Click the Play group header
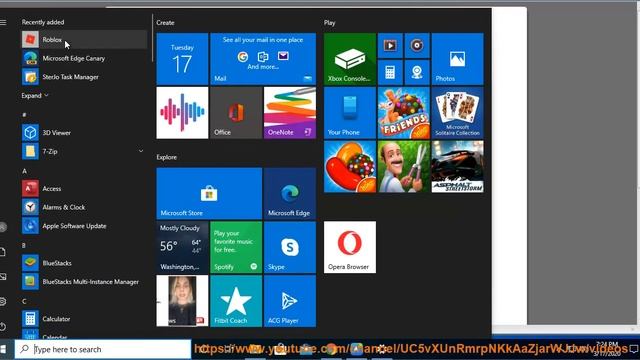Viewport: 640px width, 360px height. 330,23
